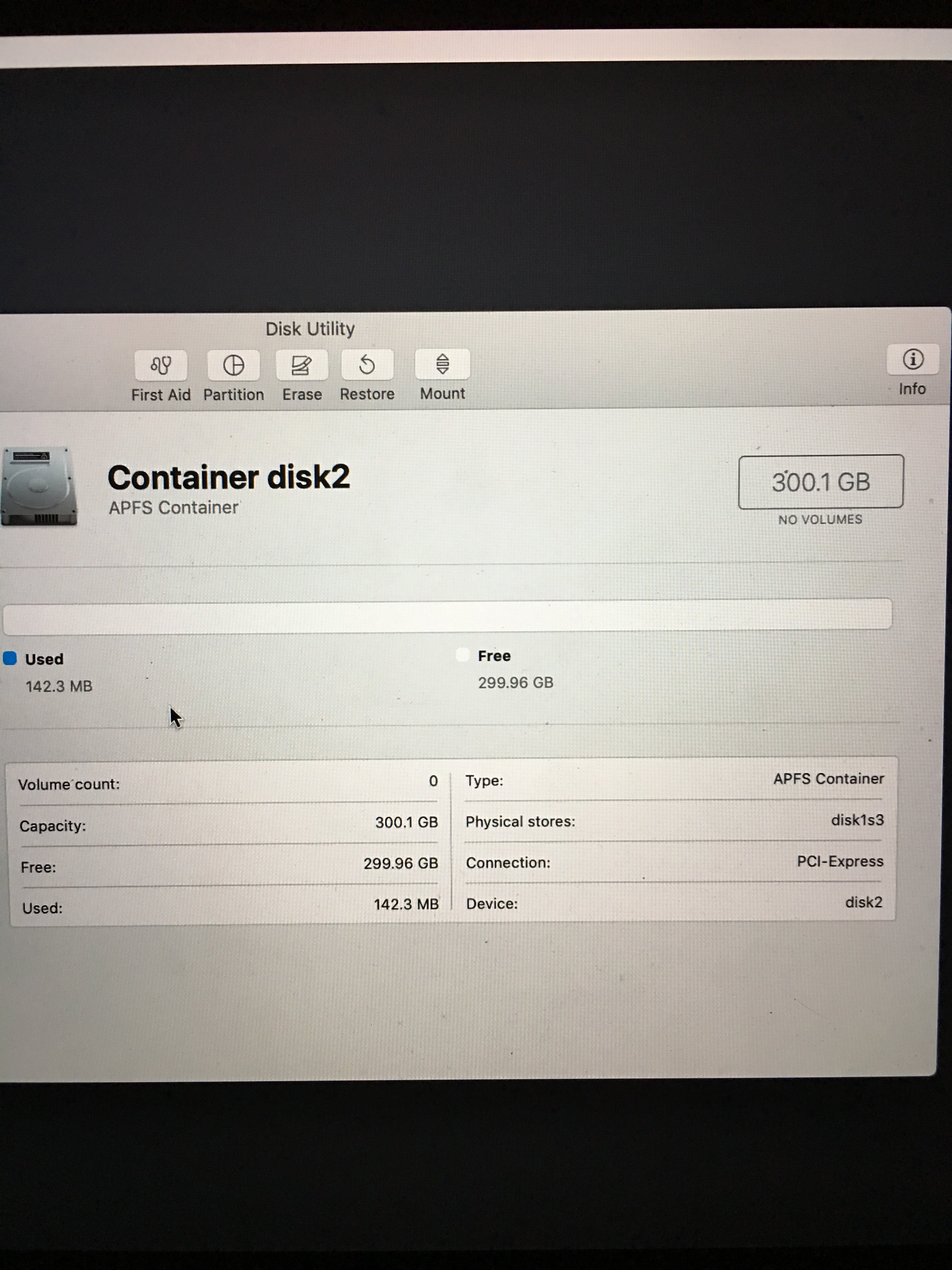The image size is (952, 1270).
Task: Open the Partition tool
Action: (x=234, y=365)
